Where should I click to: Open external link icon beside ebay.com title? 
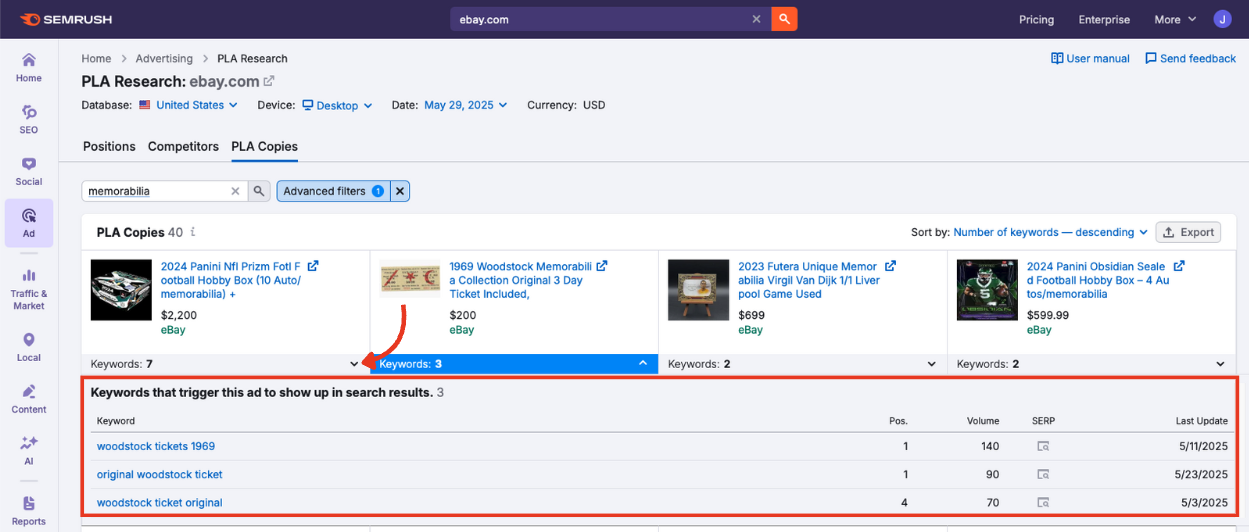[269, 81]
